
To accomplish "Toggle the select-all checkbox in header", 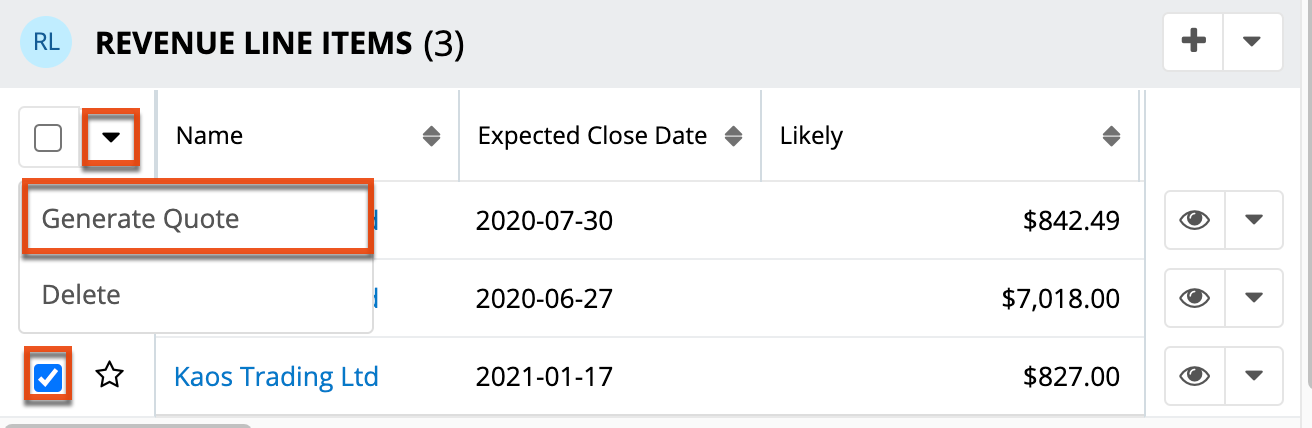I will pos(48,137).
